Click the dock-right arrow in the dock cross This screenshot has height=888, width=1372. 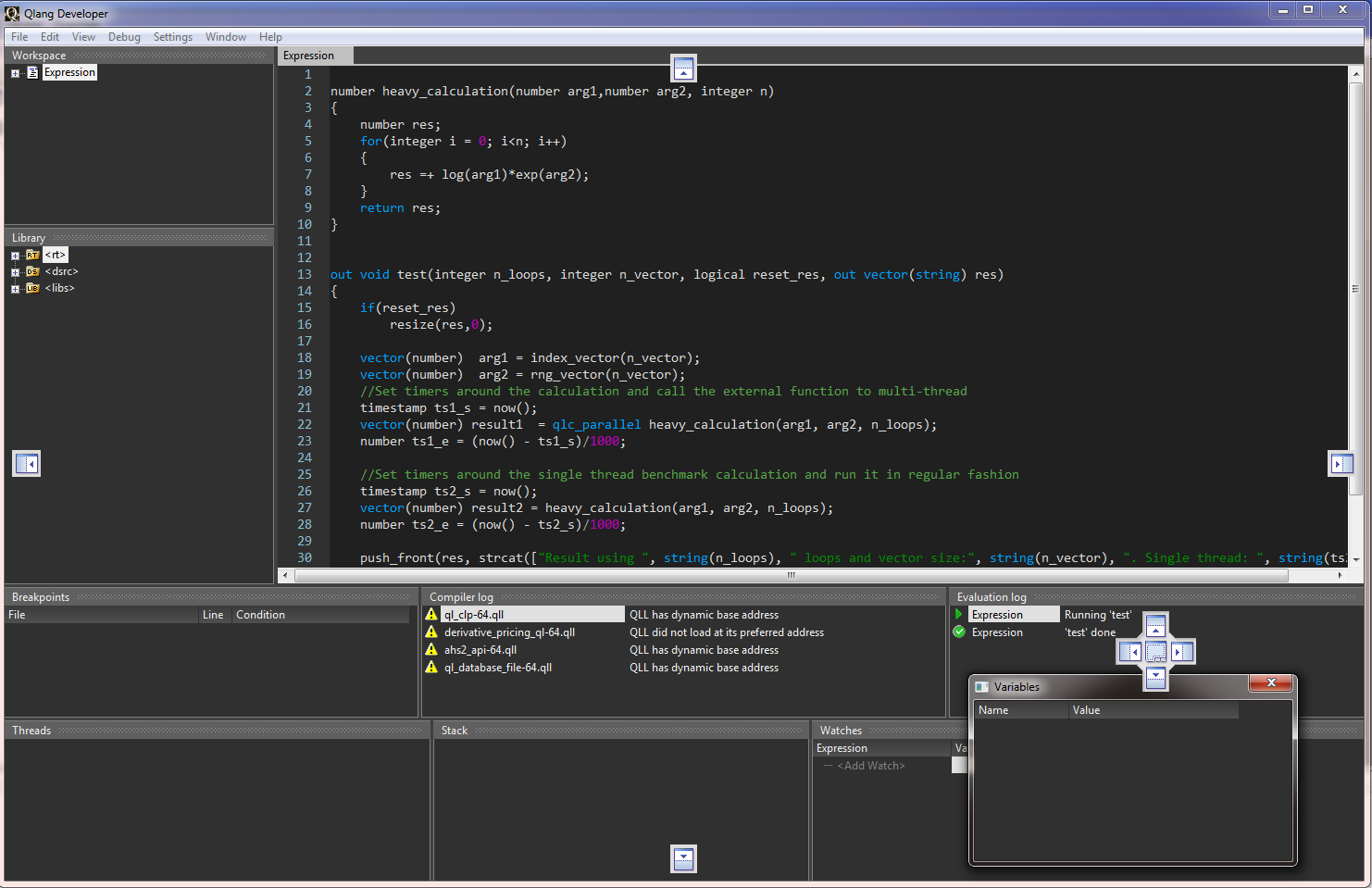click(x=1181, y=652)
